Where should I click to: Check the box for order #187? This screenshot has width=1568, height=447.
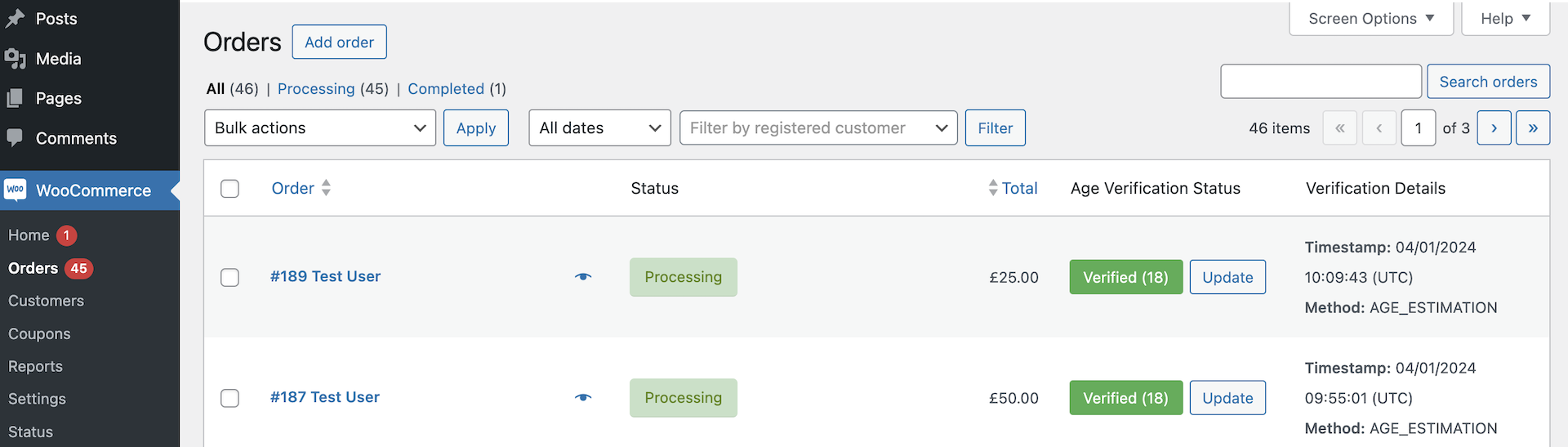[x=230, y=398]
